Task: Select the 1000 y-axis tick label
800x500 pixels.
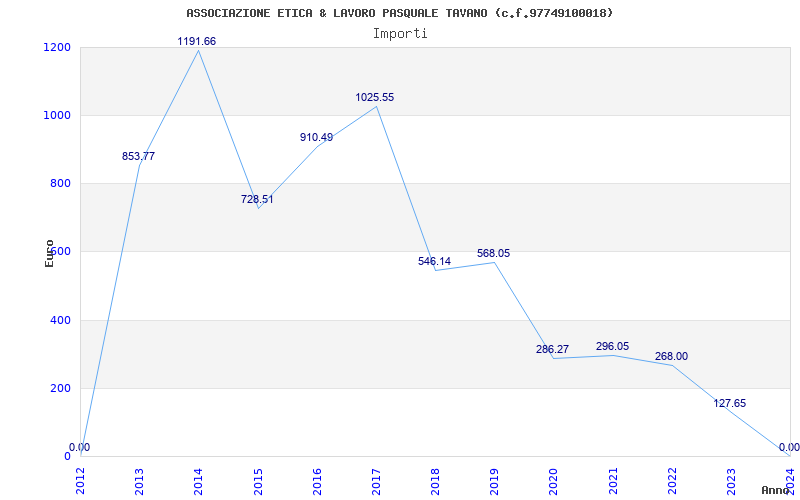Action: tap(56, 115)
